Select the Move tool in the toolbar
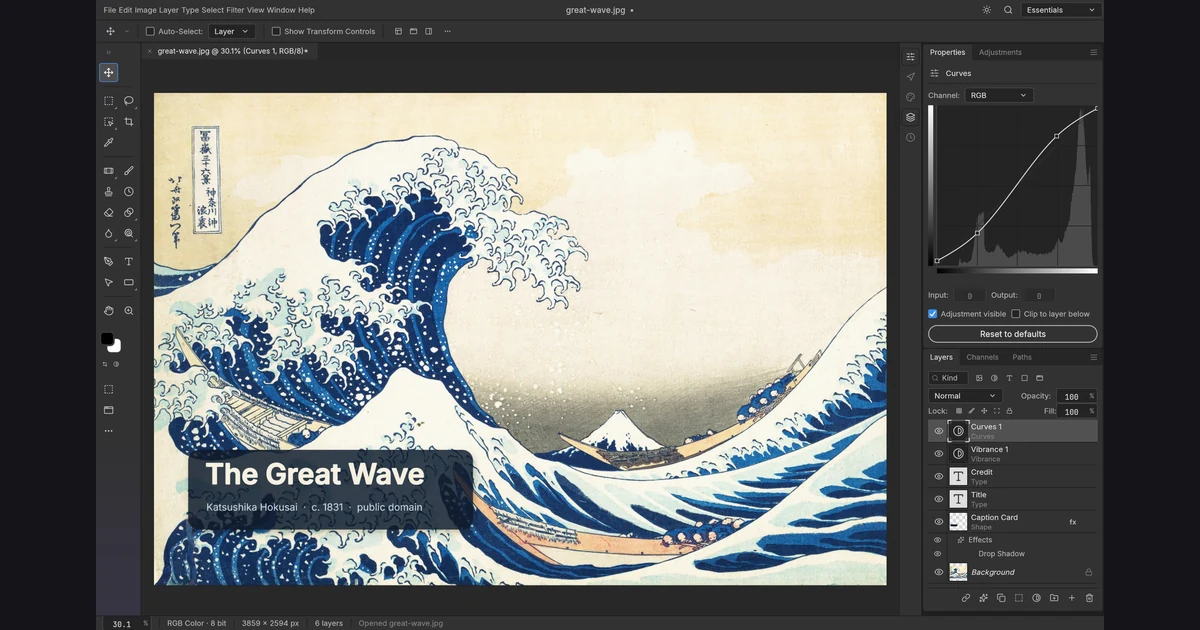 click(109, 73)
